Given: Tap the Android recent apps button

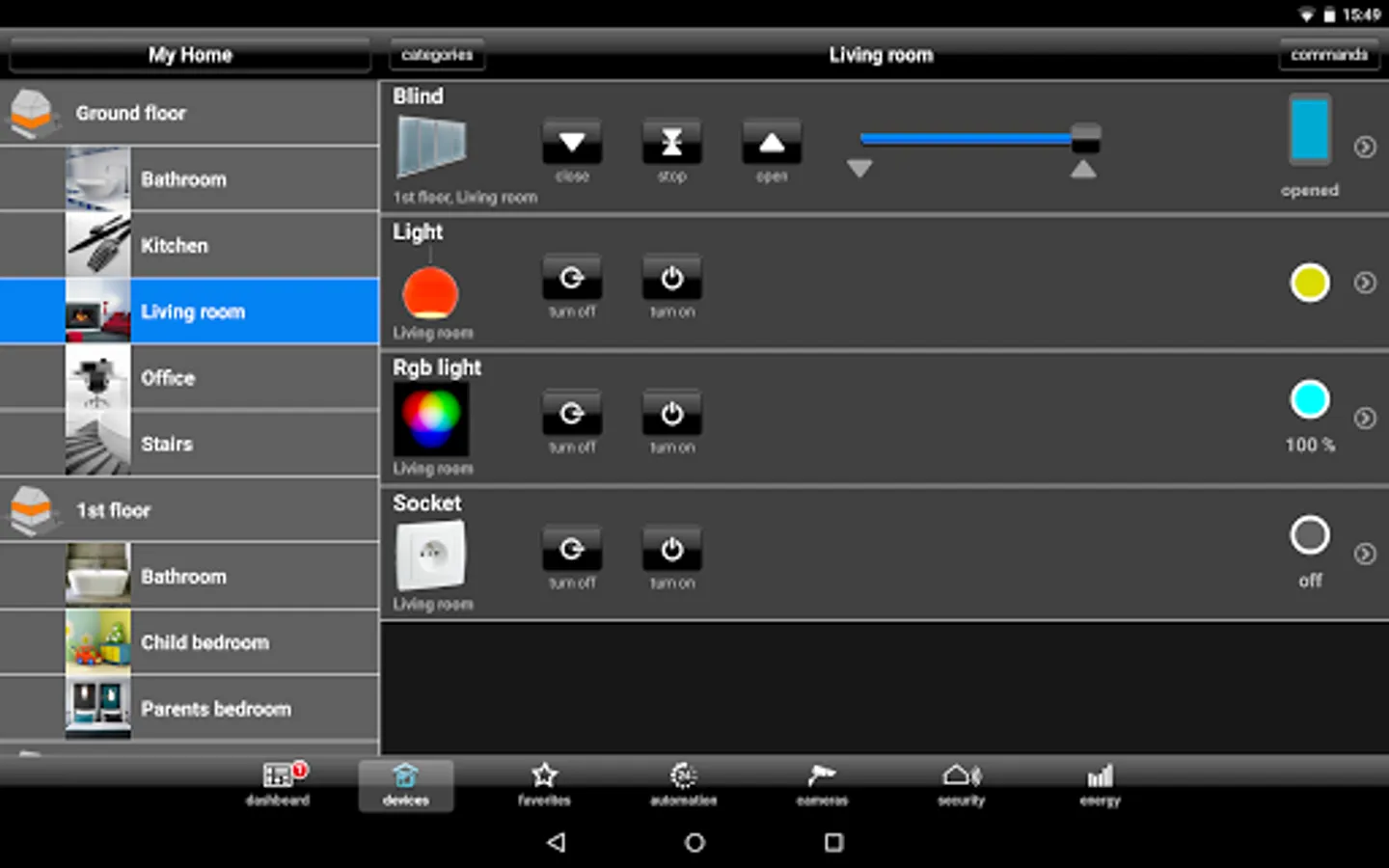Looking at the screenshot, I should [x=833, y=842].
